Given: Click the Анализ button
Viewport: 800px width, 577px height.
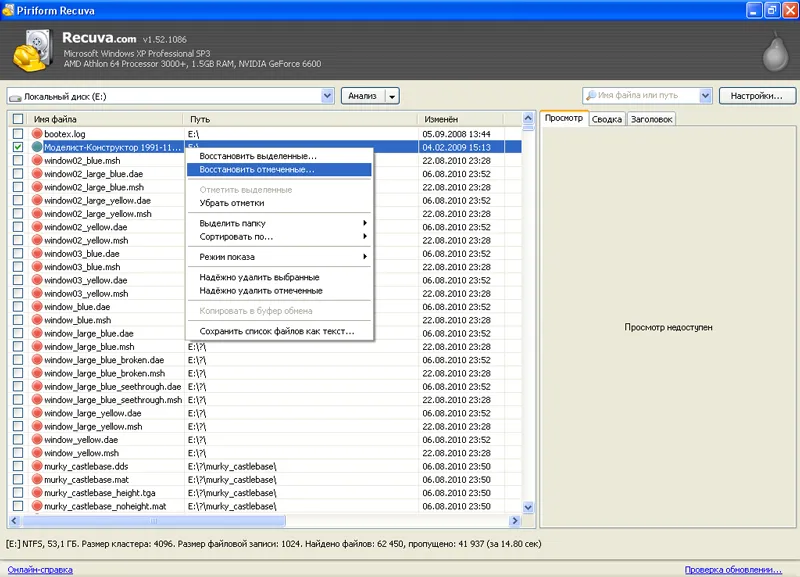Looking at the screenshot, I should coord(363,96).
